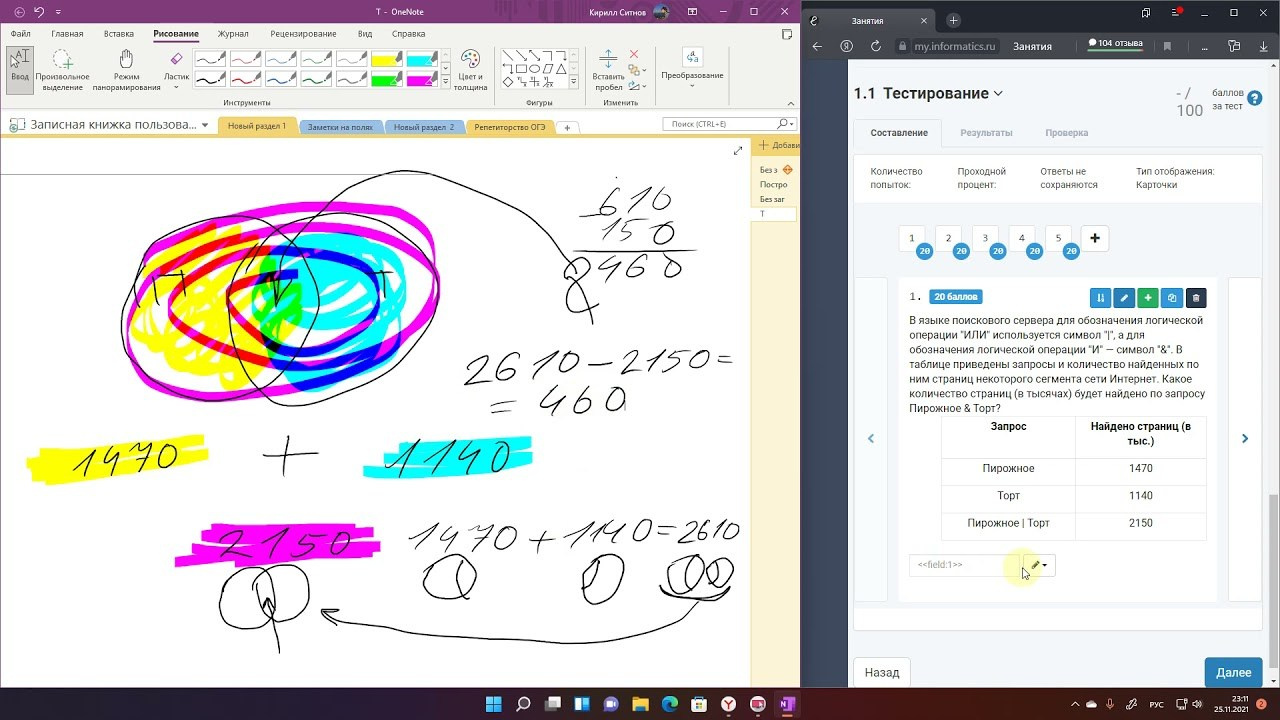Screen dimensions: 1280x720
Task: Open the Вставка ribbon tab
Action: [119, 34]
